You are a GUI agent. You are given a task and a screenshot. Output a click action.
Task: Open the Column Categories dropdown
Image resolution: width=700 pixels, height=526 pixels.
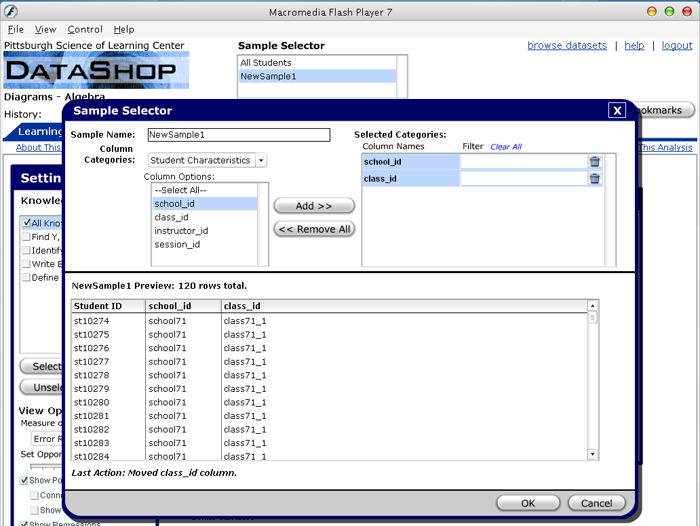261,160
